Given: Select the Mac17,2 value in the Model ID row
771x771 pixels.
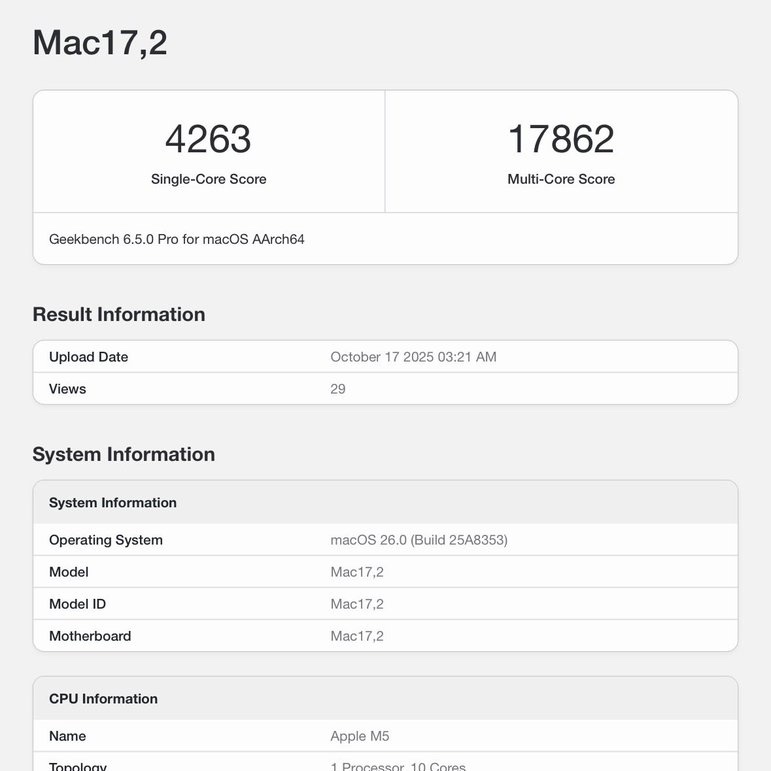Looking at the screenshot, I should coord(357,604).
